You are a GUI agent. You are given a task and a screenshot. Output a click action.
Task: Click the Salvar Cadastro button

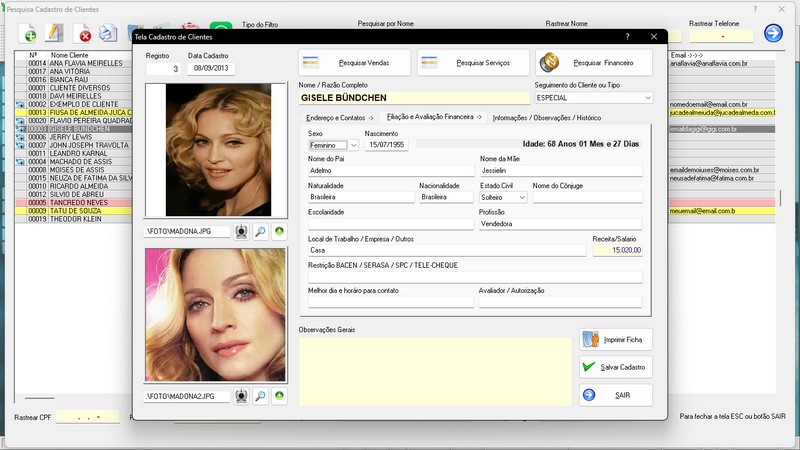616,367
